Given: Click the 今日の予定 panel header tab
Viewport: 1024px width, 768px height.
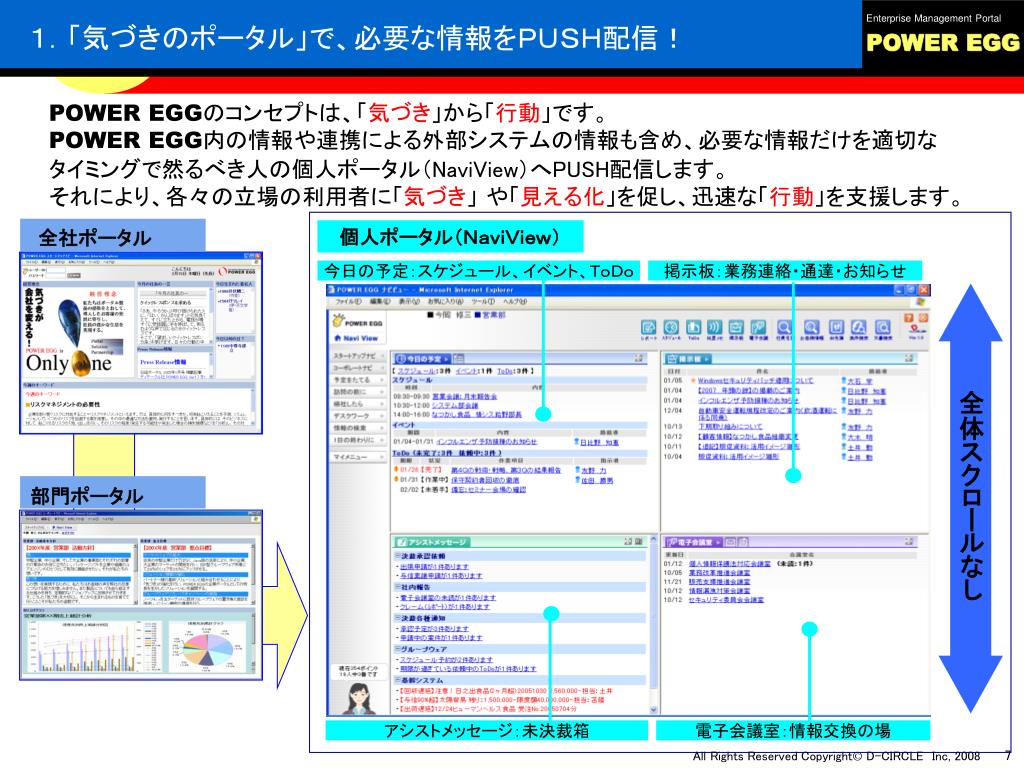Looking at the screenshot, I should pos(421,359).
